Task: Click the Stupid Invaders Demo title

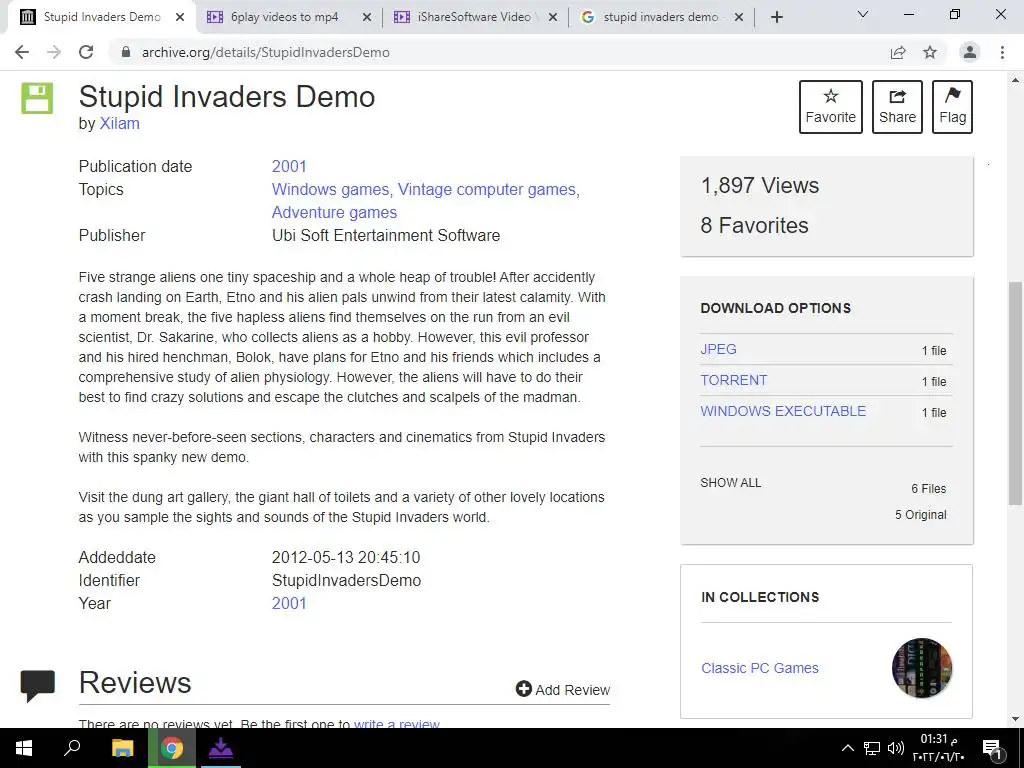Action: [227, 97]
